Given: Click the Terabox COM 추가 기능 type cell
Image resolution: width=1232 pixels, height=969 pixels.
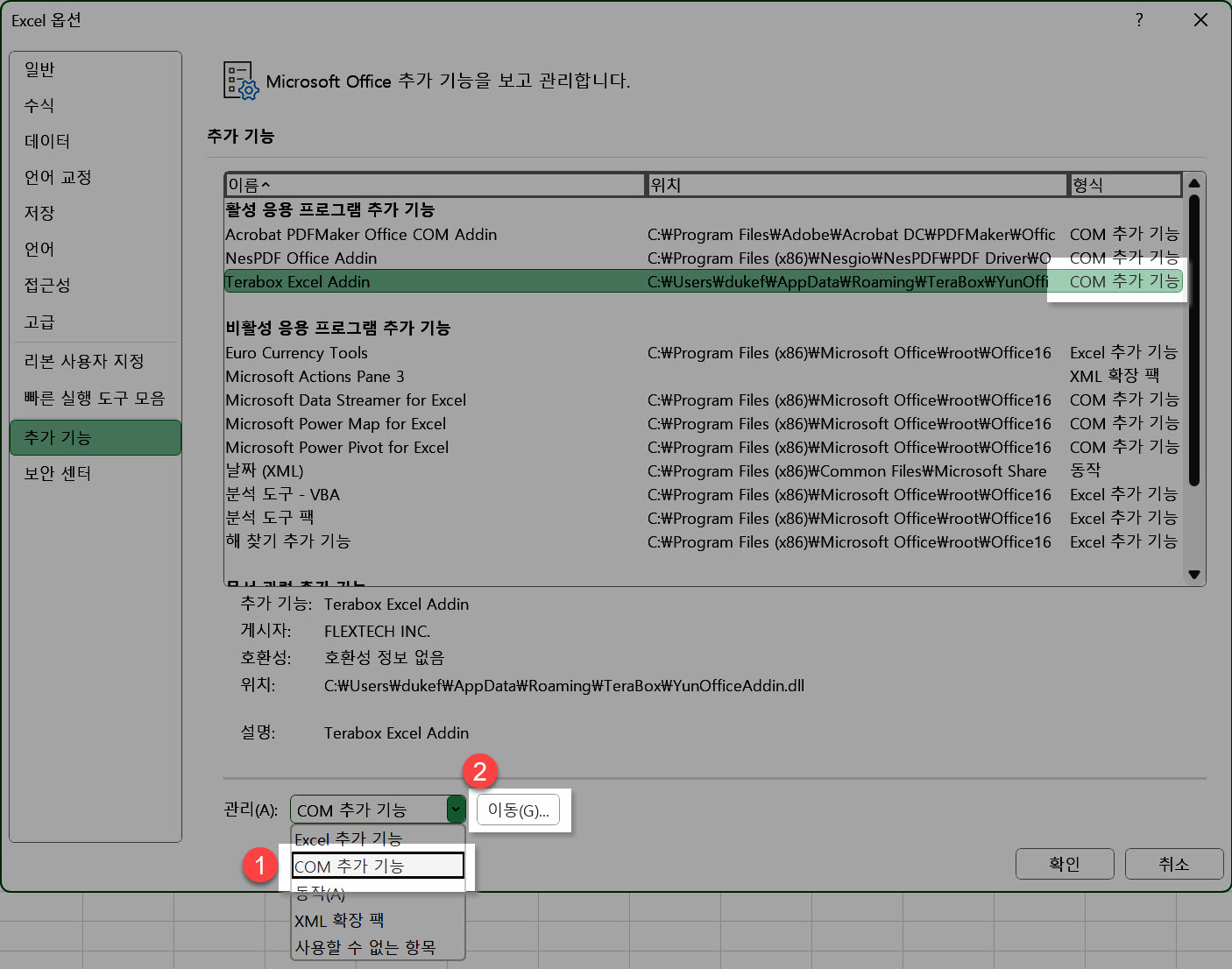Looking at the screenshot, I should [1124, 281].
